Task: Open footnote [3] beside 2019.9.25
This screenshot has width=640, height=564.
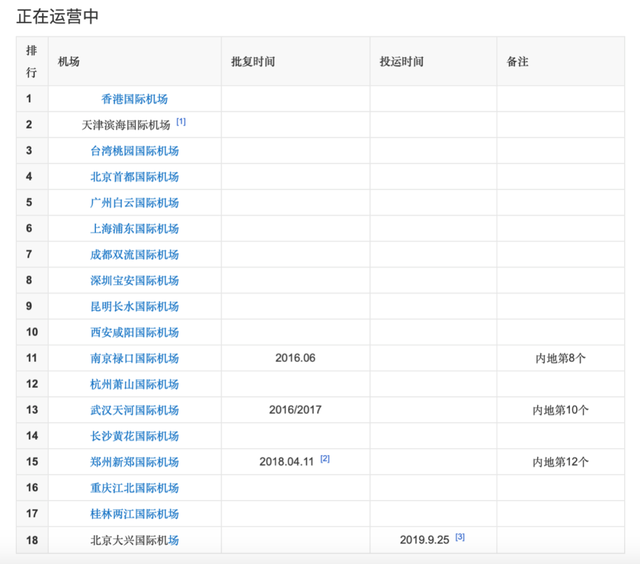Action: 460,537
